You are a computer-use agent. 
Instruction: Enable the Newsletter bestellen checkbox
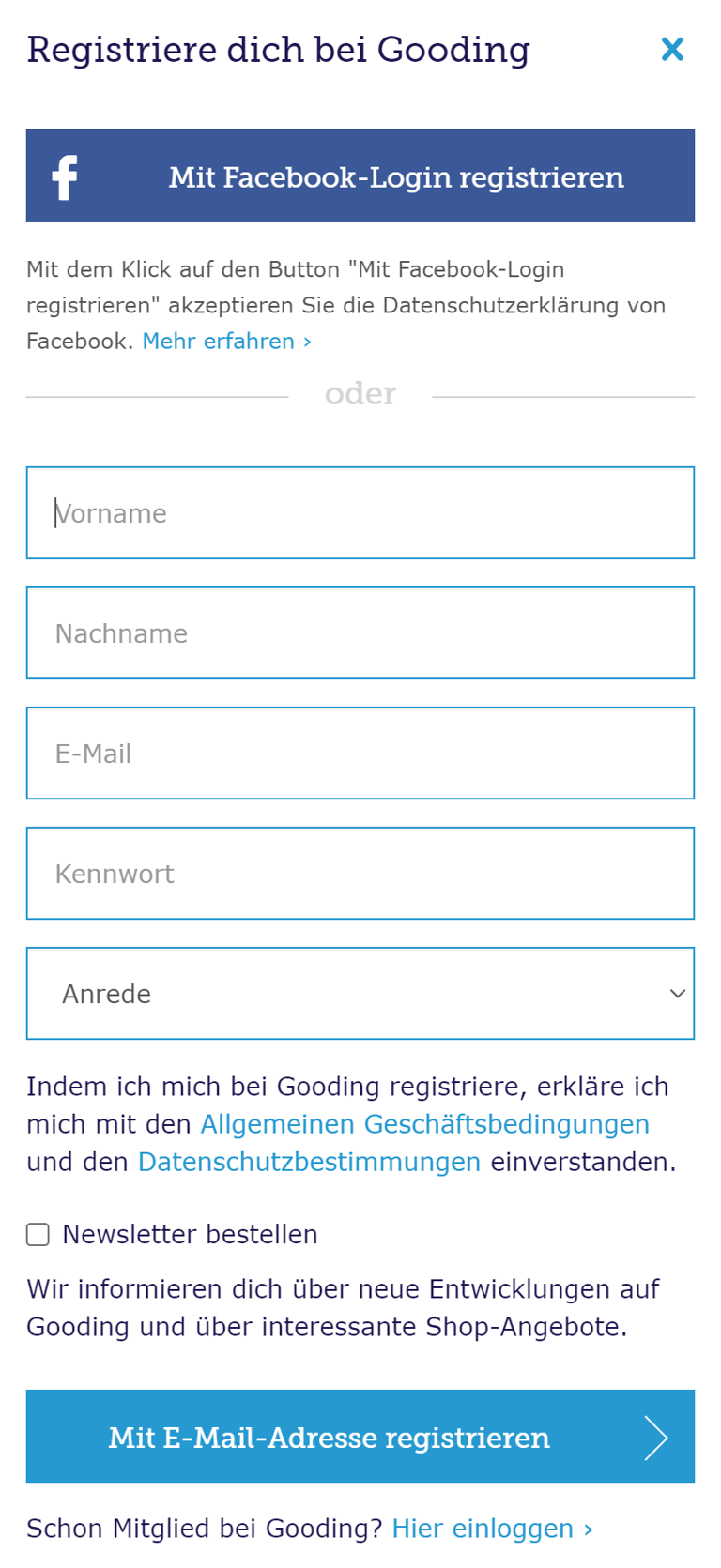38,1234
